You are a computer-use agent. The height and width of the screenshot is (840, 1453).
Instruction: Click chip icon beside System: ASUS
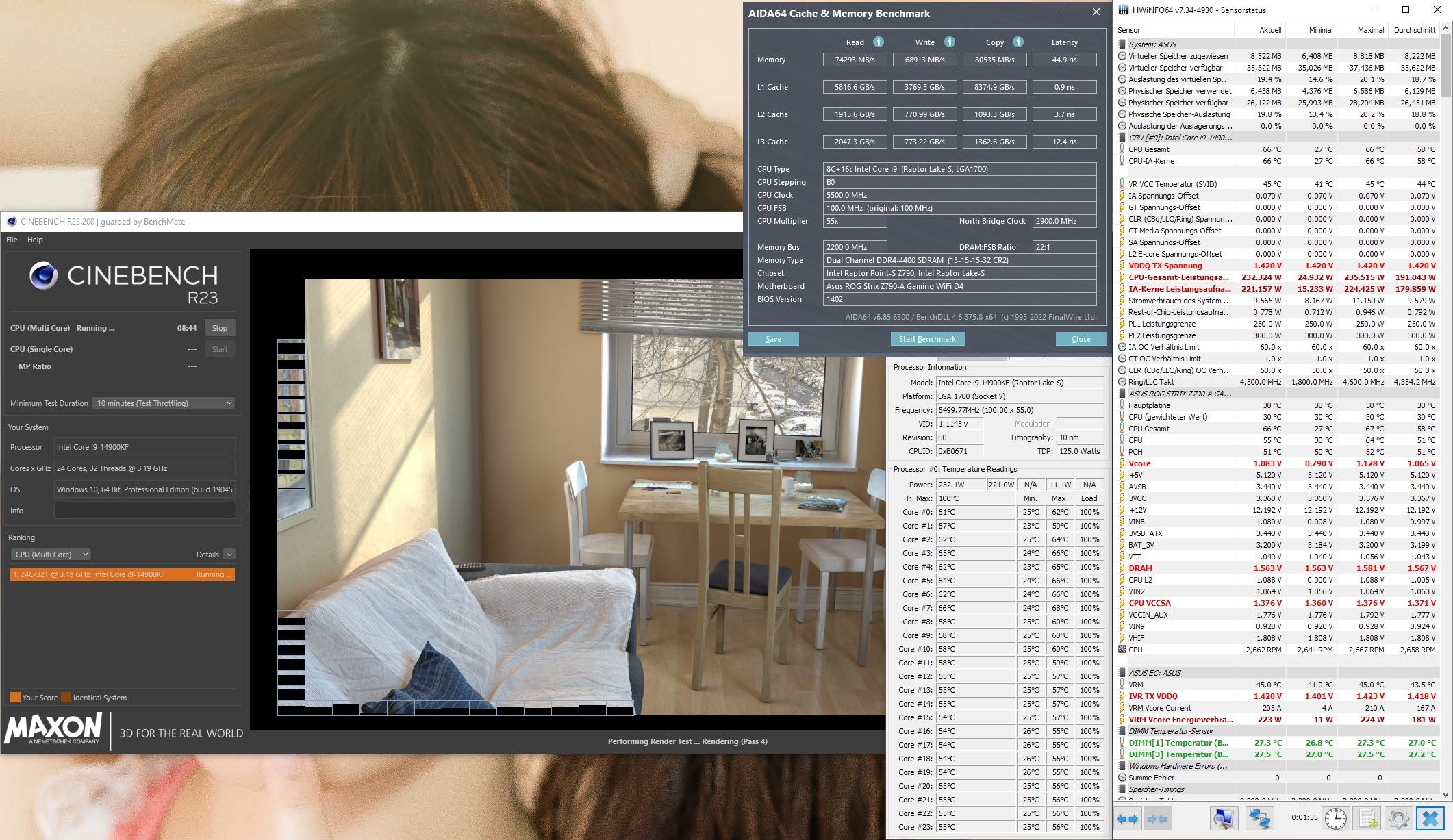coord(1122,44)
